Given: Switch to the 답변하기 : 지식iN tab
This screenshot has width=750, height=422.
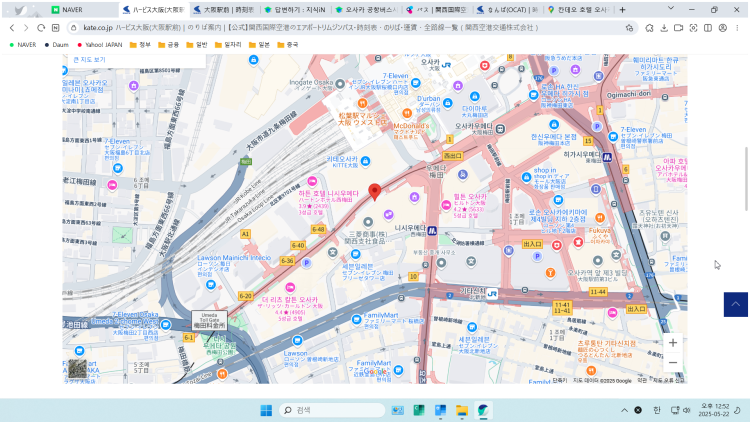Looking at the screenshot, I should pyautogui.click(x=296, y=10).
